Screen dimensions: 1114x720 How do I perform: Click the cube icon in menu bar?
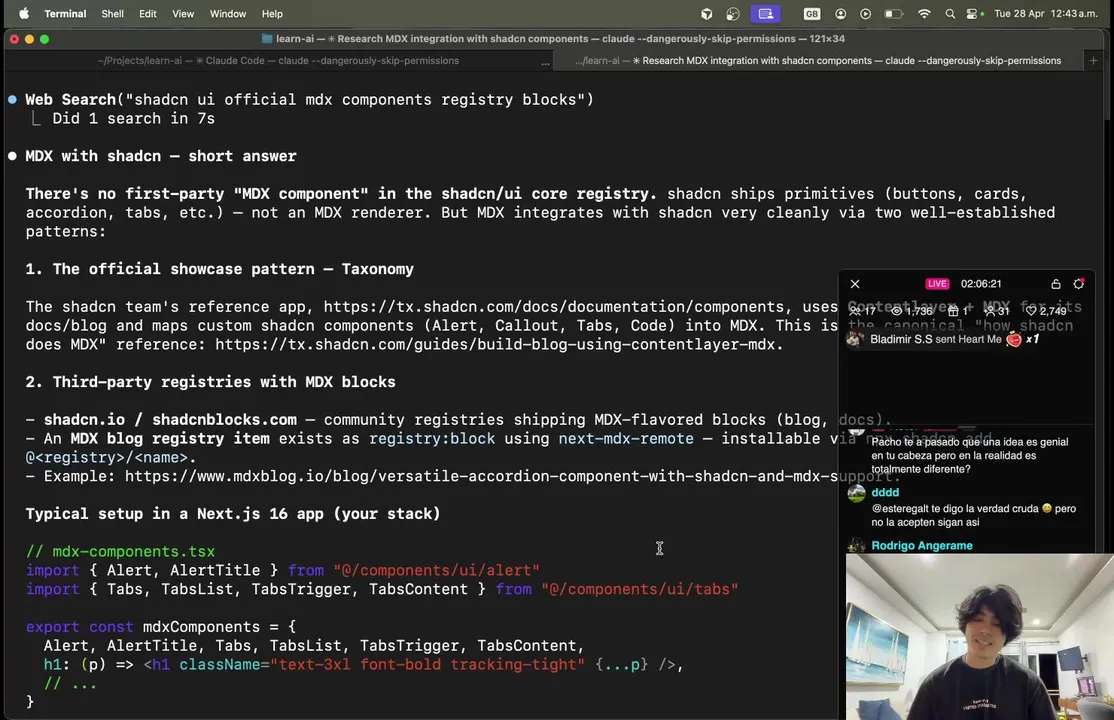706,14
